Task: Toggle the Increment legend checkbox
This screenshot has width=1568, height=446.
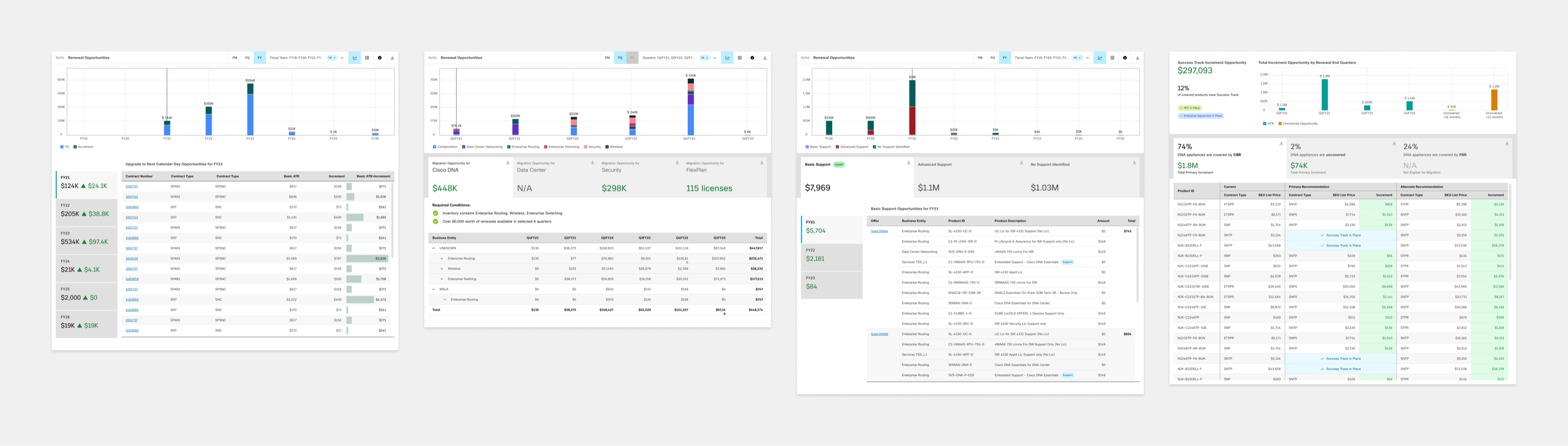Action: pos(75,147)
